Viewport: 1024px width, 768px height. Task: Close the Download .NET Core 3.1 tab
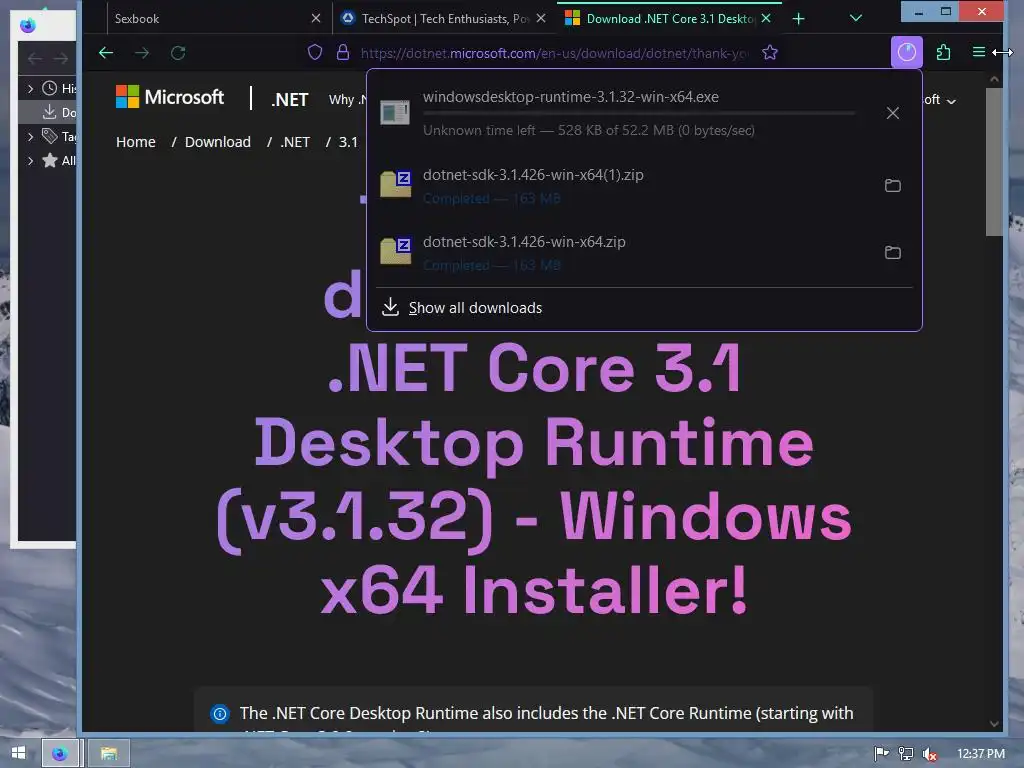[766, 18]
